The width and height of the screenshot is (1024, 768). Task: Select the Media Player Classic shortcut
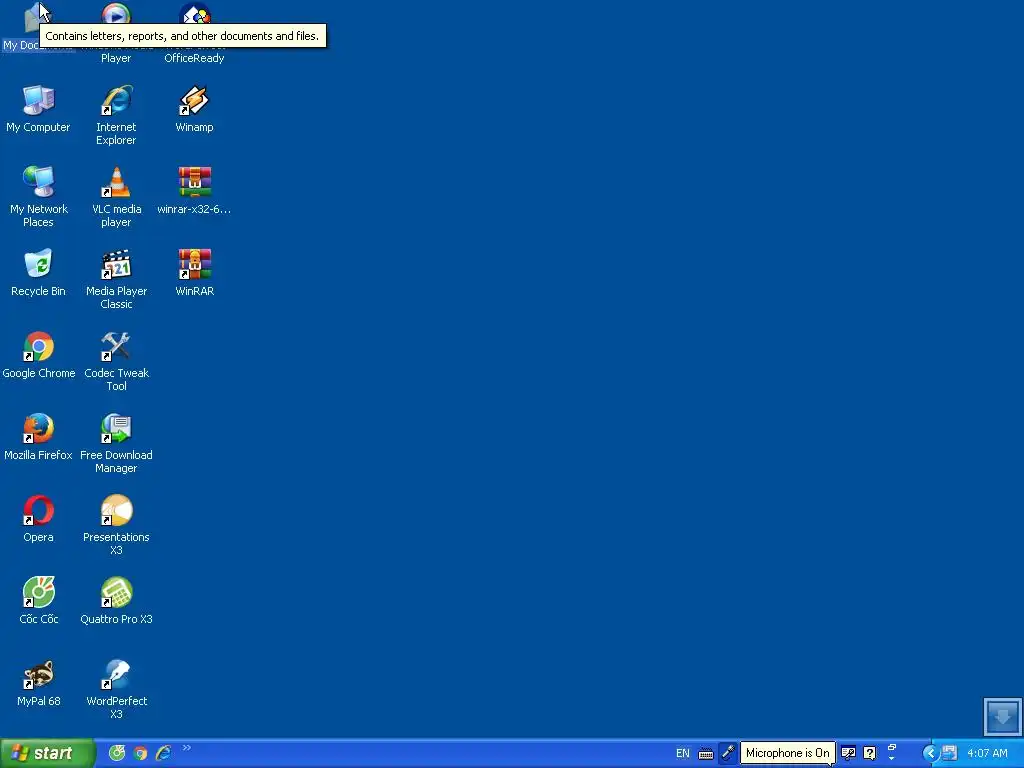point(116,279)
